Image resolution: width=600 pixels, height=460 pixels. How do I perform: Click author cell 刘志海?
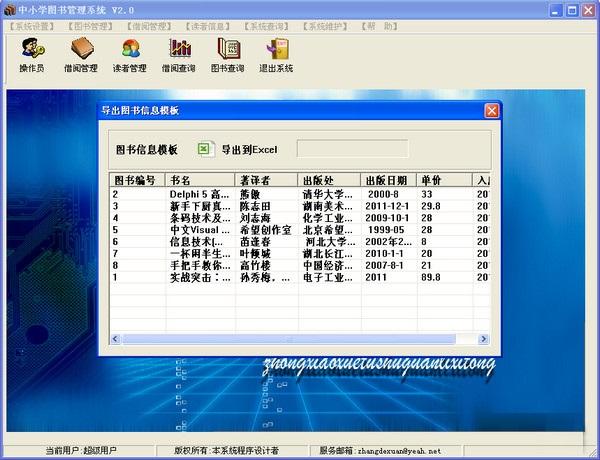tap(255, 218)
